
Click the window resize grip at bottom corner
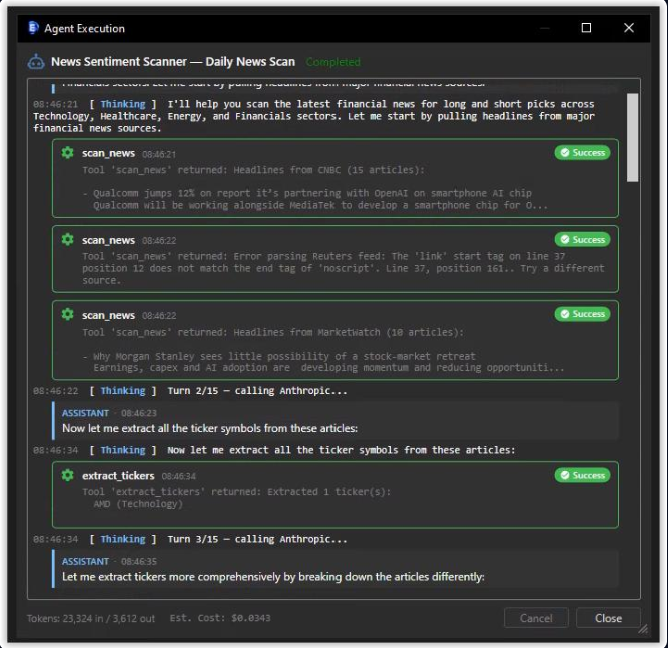pos(643,628)
